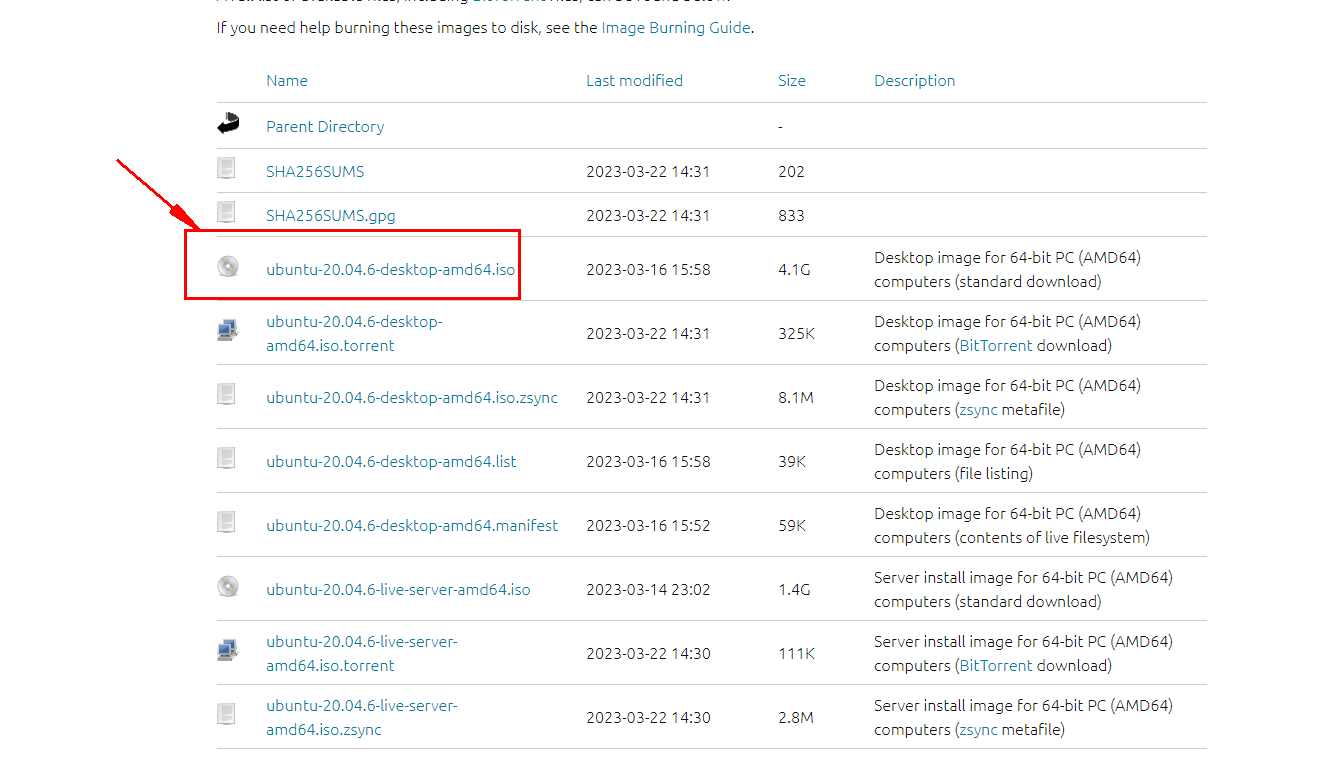Click the disc icon for live-server-amd64.iso

coord(228,586)
